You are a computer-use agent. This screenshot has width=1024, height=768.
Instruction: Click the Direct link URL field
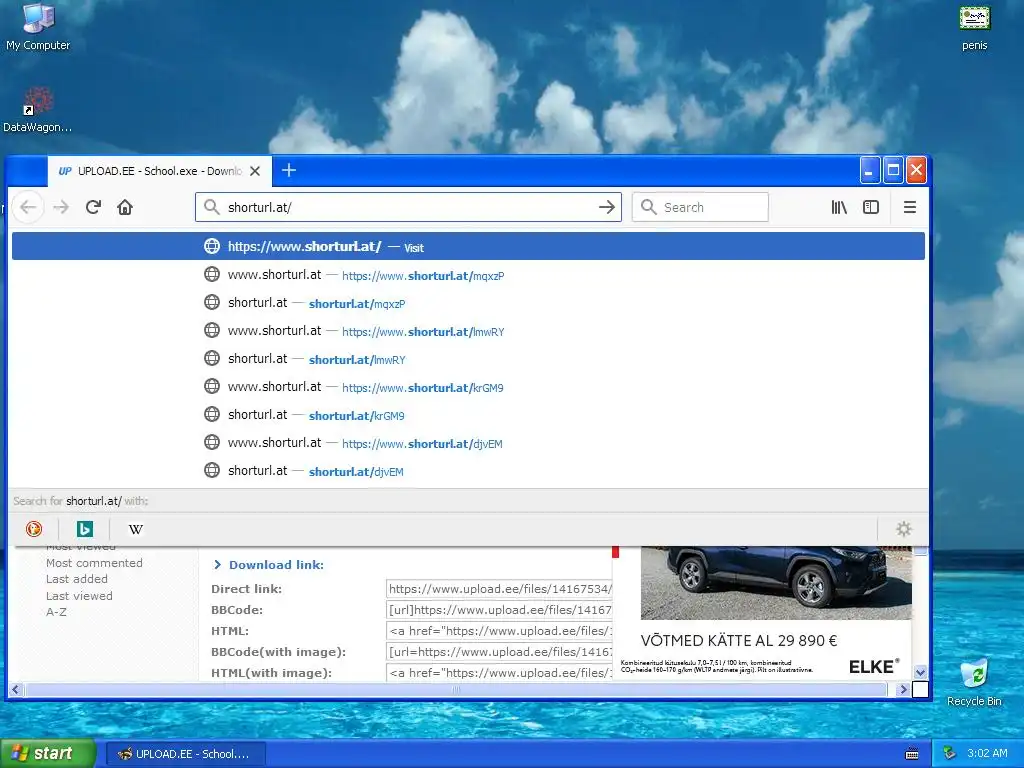(x=500, y=589)
